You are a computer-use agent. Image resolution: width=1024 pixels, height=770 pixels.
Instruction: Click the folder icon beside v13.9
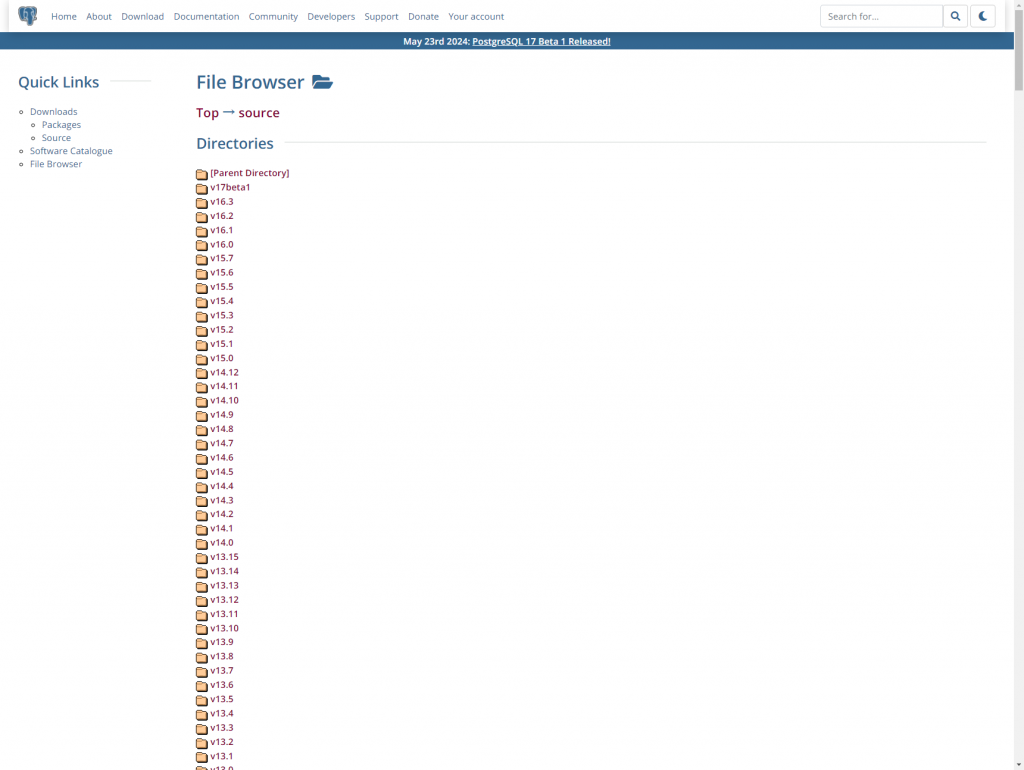click(202, 643)
